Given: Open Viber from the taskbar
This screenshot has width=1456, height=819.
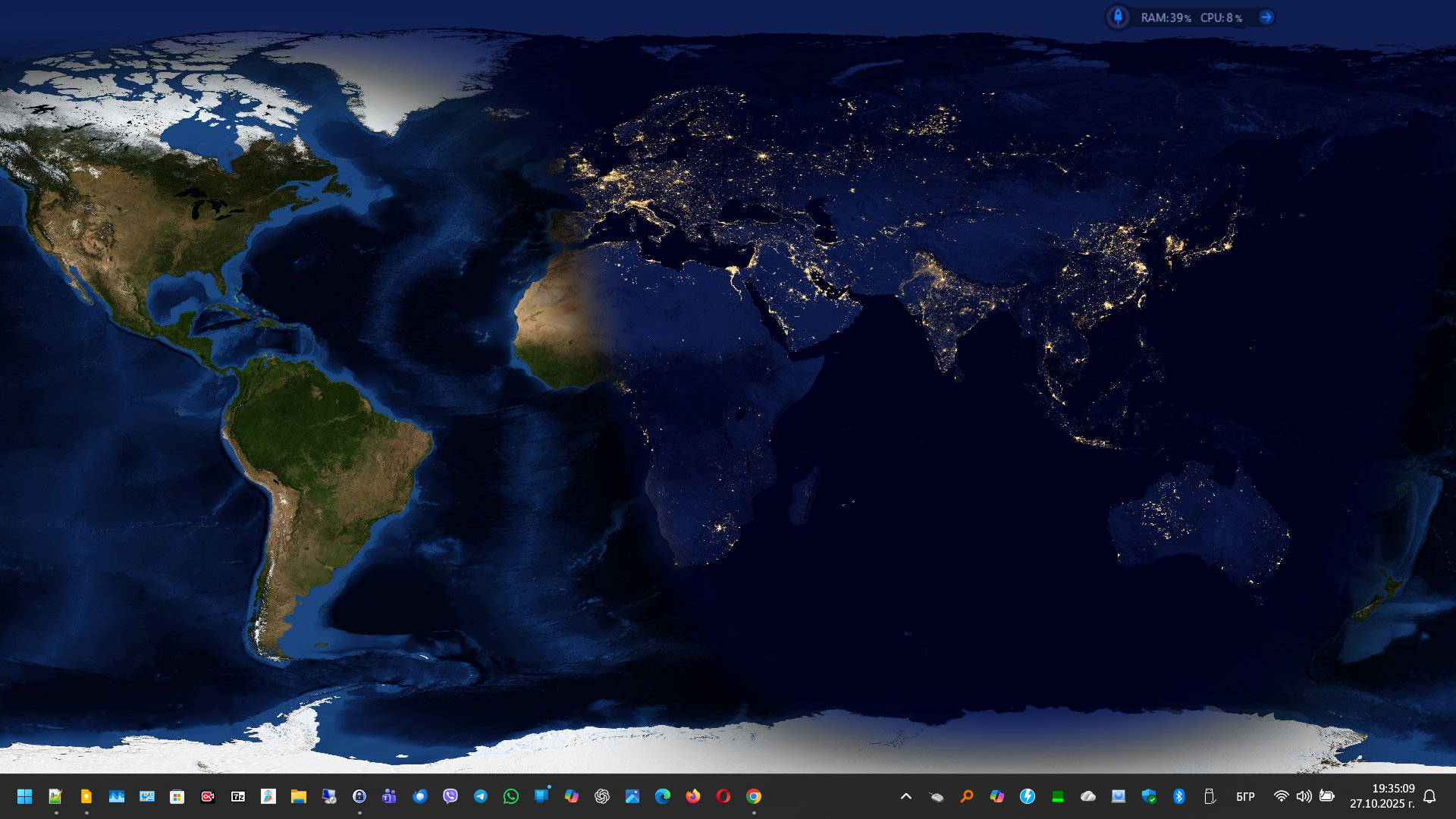Looking at the screenshot, I should tap(450, 796).
